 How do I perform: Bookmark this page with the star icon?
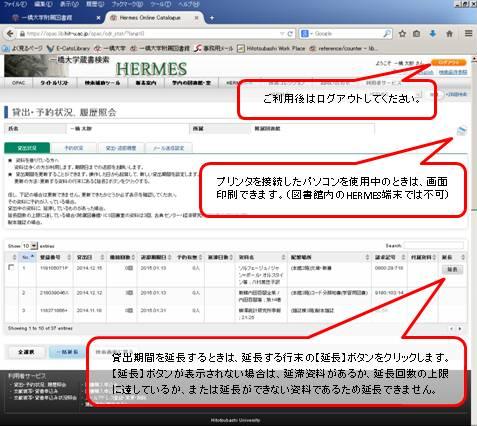click(x=403, y=34)
